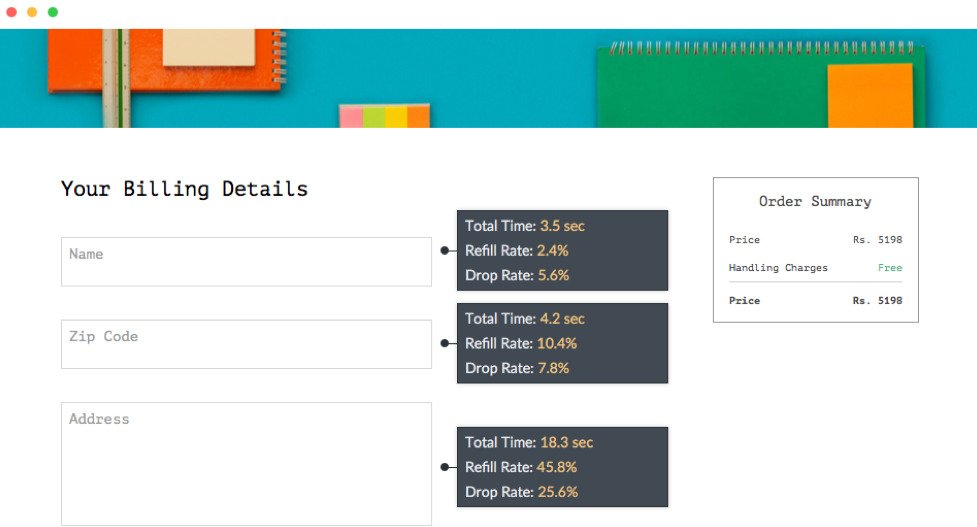Viewport: 977px width, 527px height.
Task: Click the bold total Rs. 5198 amount
Action: tap(877, 300)
